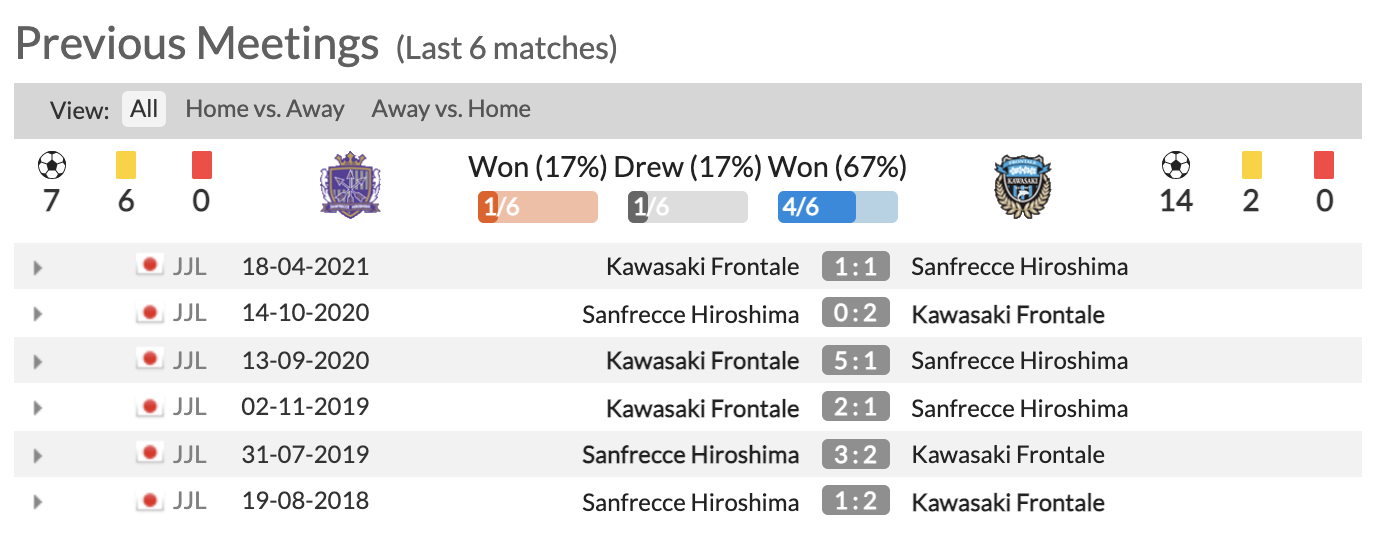This screenshot has height=548, width=1381.
Task: Click Kawasaki Frontale in 02-11-2019 match
Action: click(x=703, y=408)
